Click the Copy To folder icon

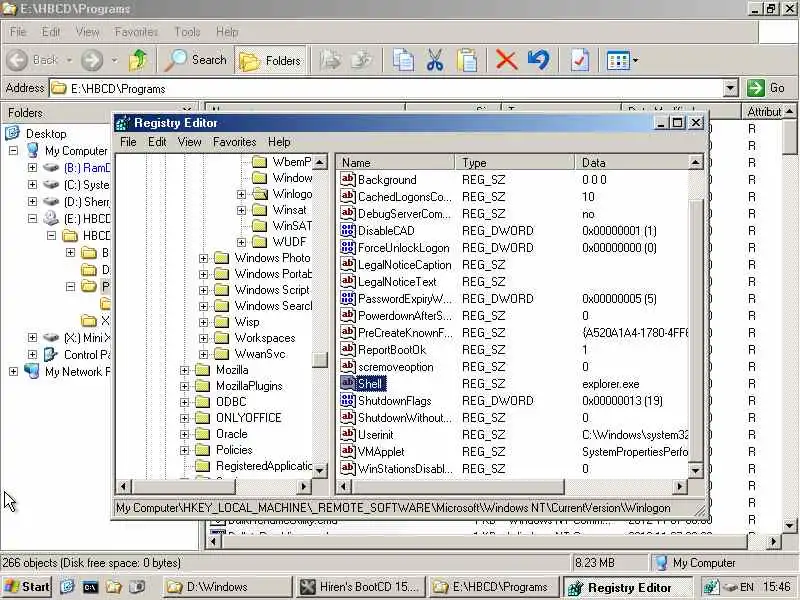point(362,60)
